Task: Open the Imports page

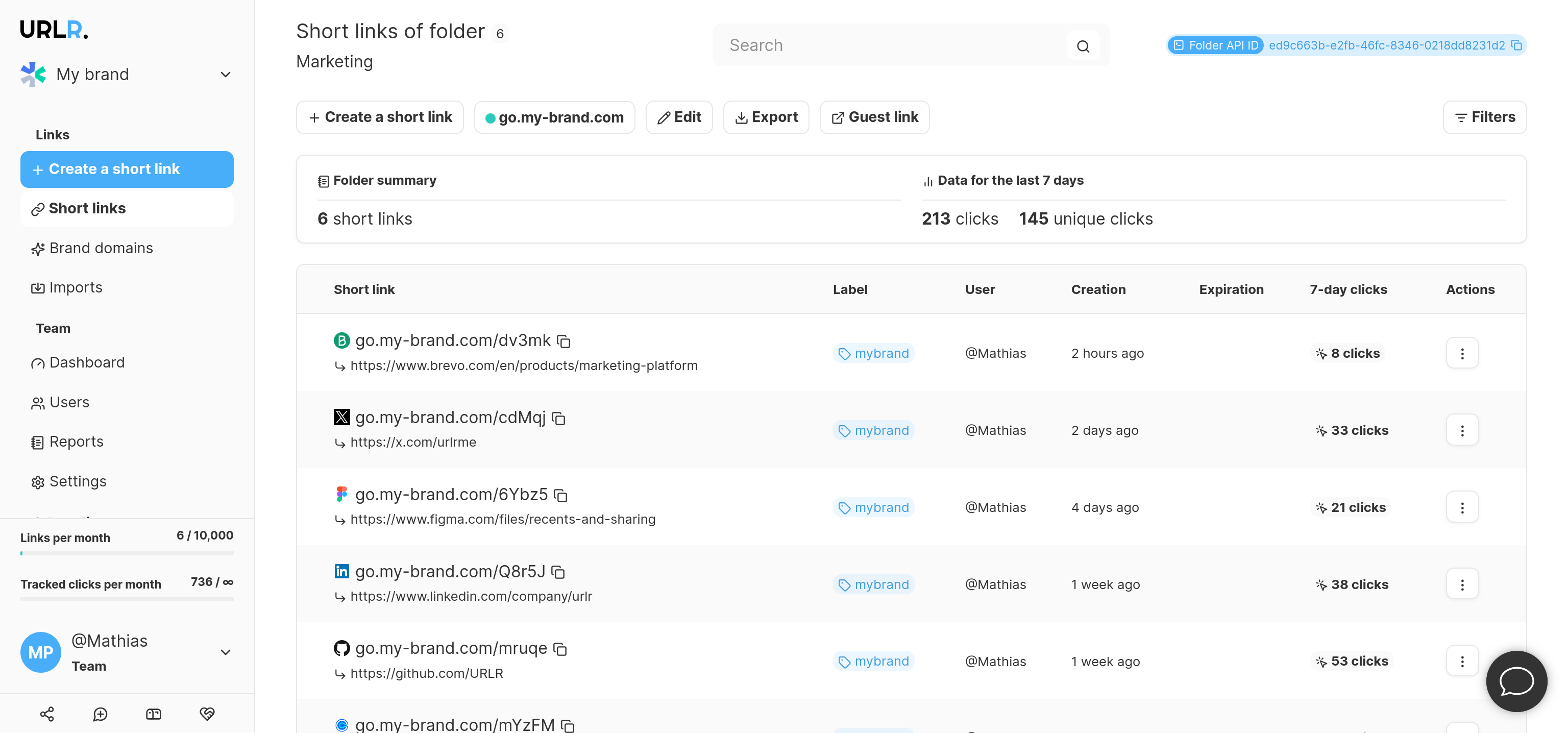Action: pos(66,288)
